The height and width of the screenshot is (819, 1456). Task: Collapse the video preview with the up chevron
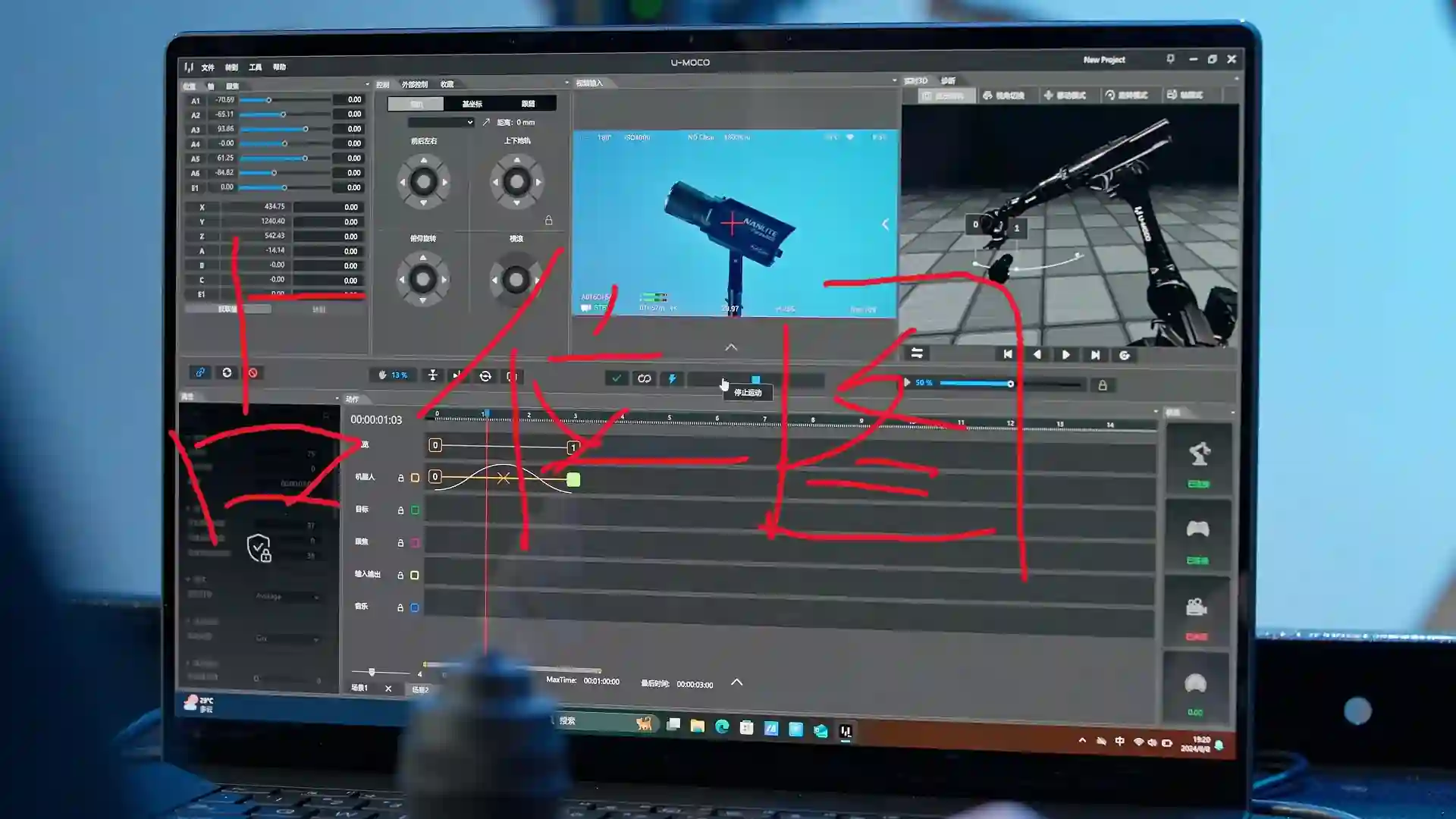731,347
